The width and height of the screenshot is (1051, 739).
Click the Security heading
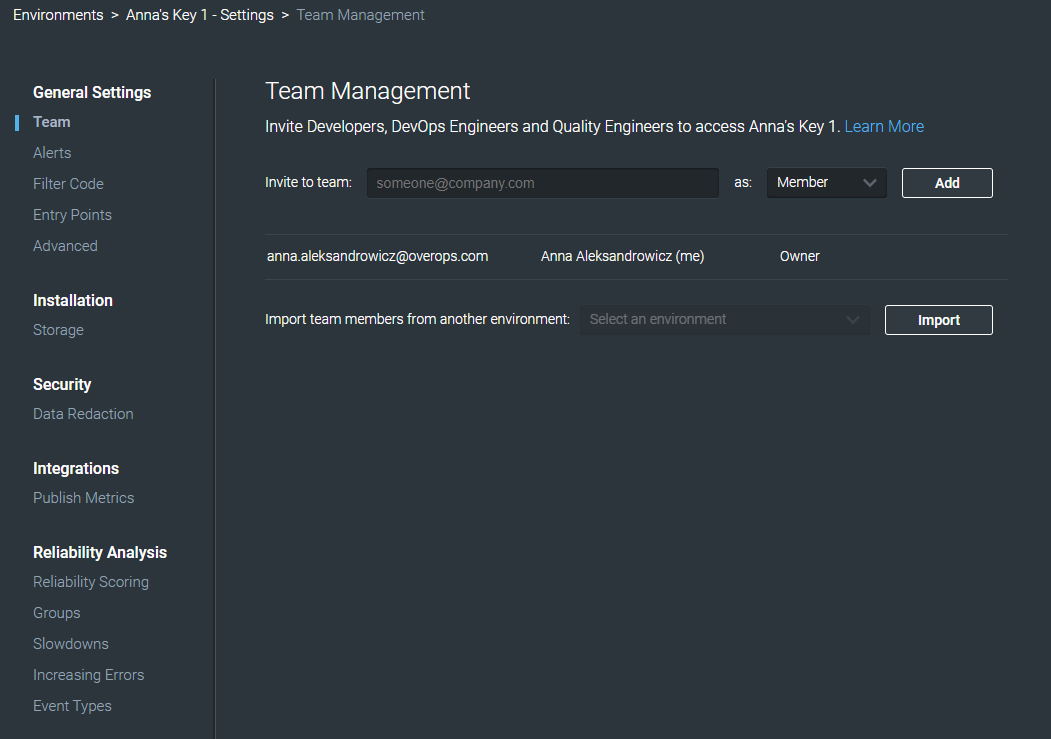62,385
